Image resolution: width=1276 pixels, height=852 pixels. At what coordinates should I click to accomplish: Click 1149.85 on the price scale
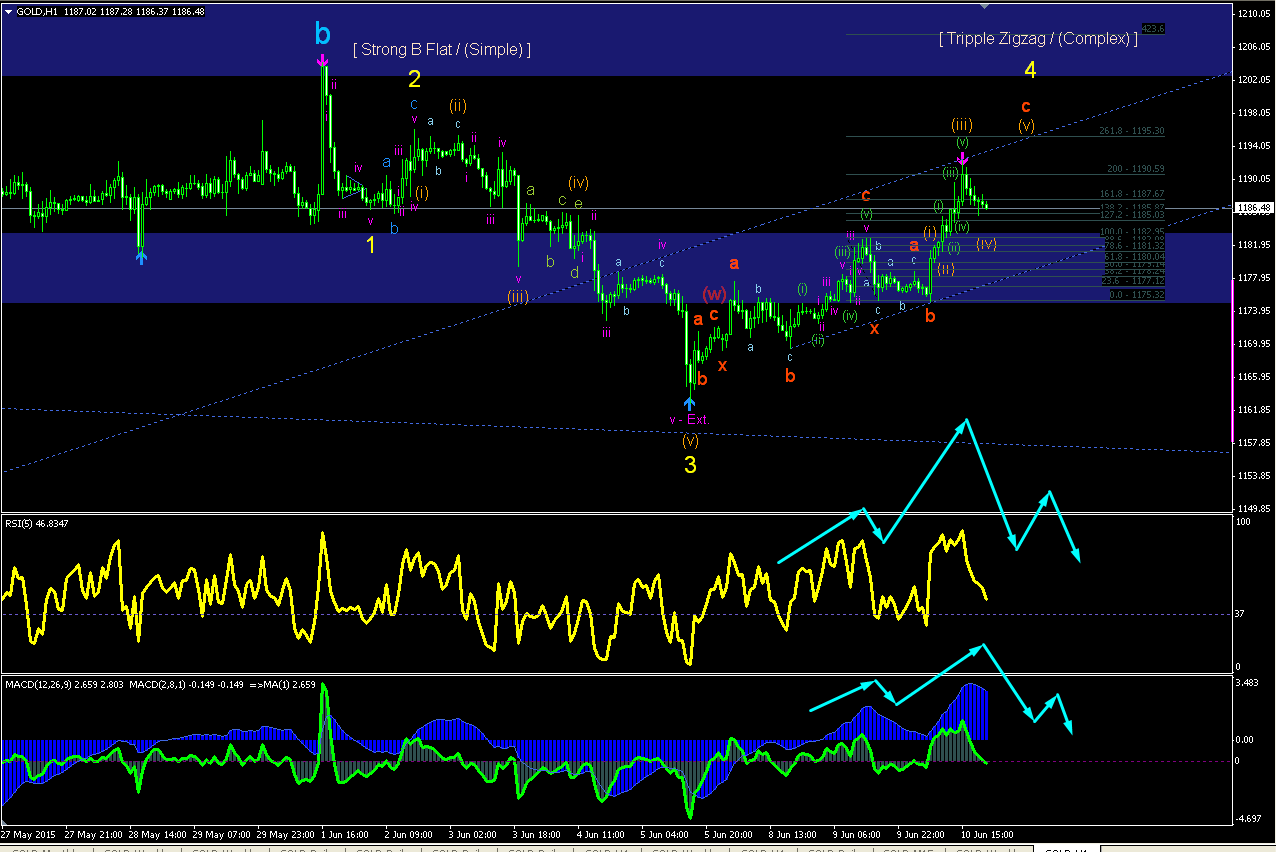(1256, 509)
